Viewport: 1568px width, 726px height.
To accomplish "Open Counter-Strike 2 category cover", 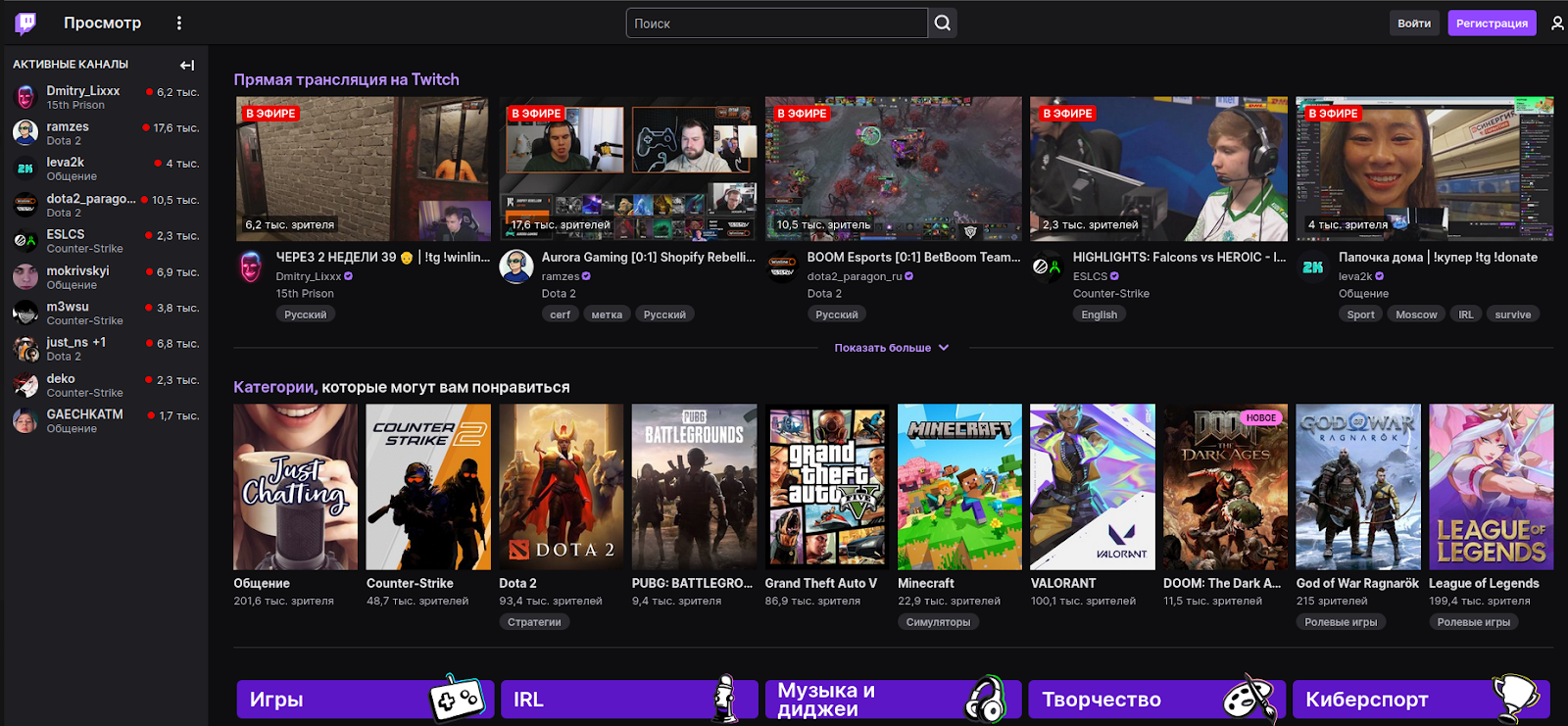I will pos(428,487).
